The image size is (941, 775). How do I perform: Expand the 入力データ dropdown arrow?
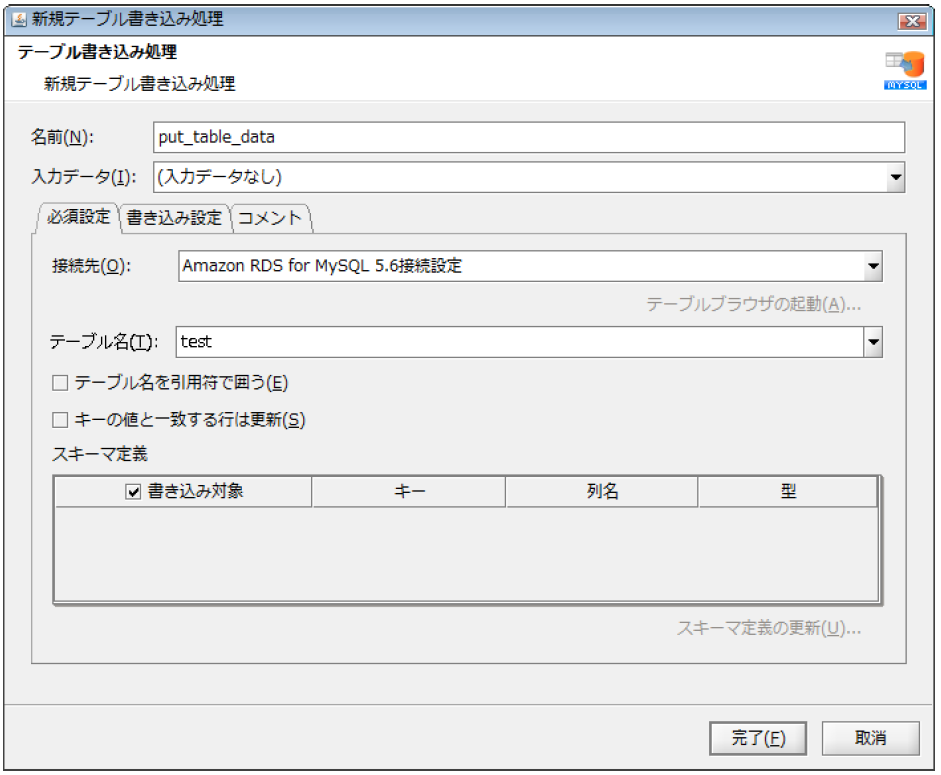(894, 178)
